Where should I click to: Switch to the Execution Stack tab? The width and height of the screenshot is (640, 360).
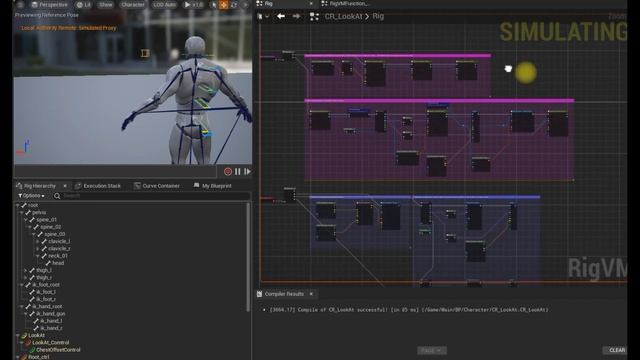click(x=98, y=186)
